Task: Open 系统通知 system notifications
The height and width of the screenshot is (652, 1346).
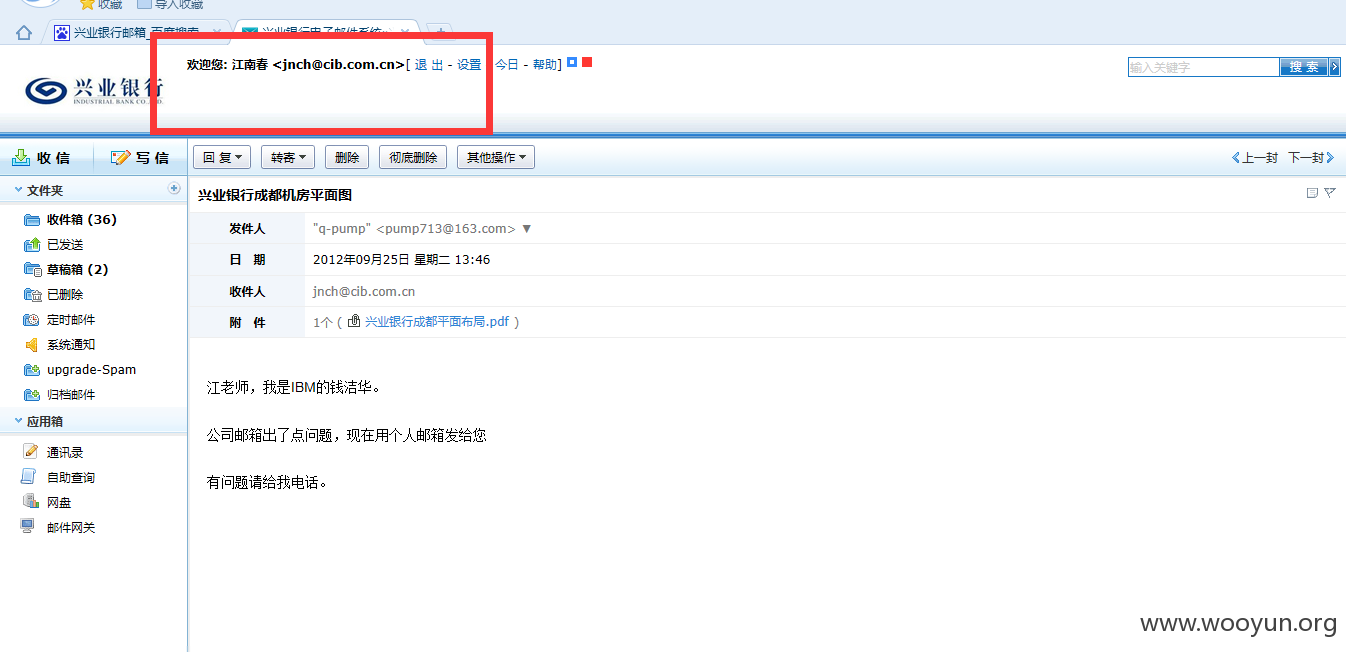Action: [x=60, y=345]
